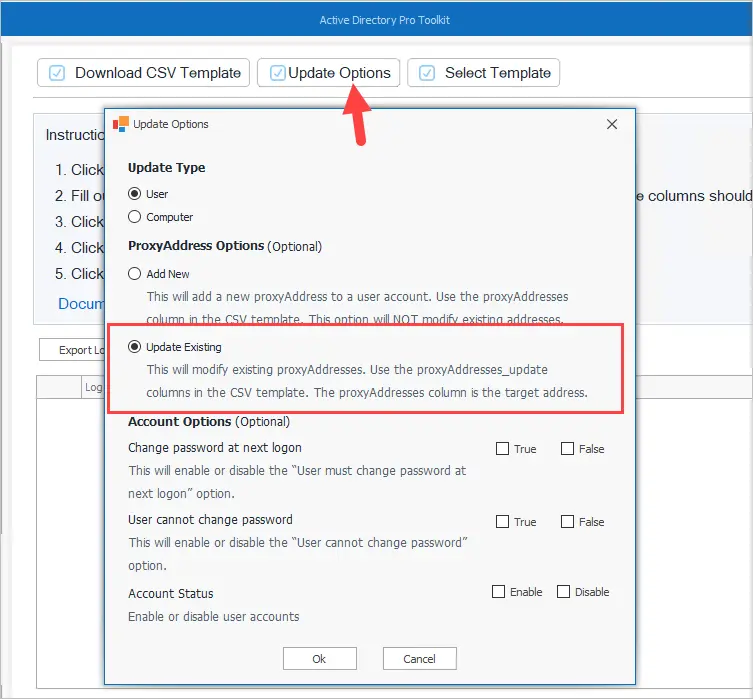
Task: Check True for Change password at next logon
Action: 502,448
